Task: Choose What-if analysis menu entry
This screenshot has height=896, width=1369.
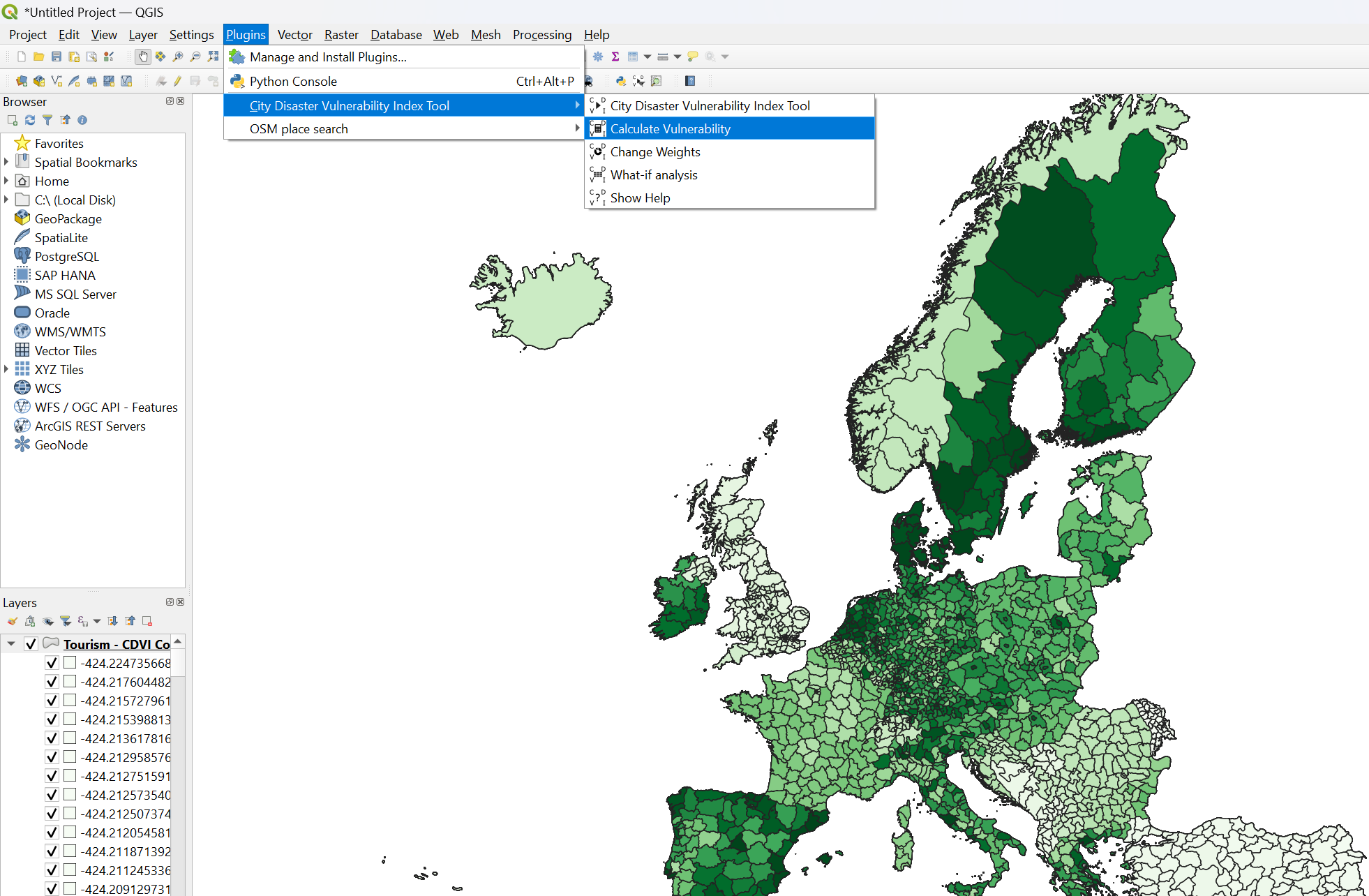Action: (729, 174)
